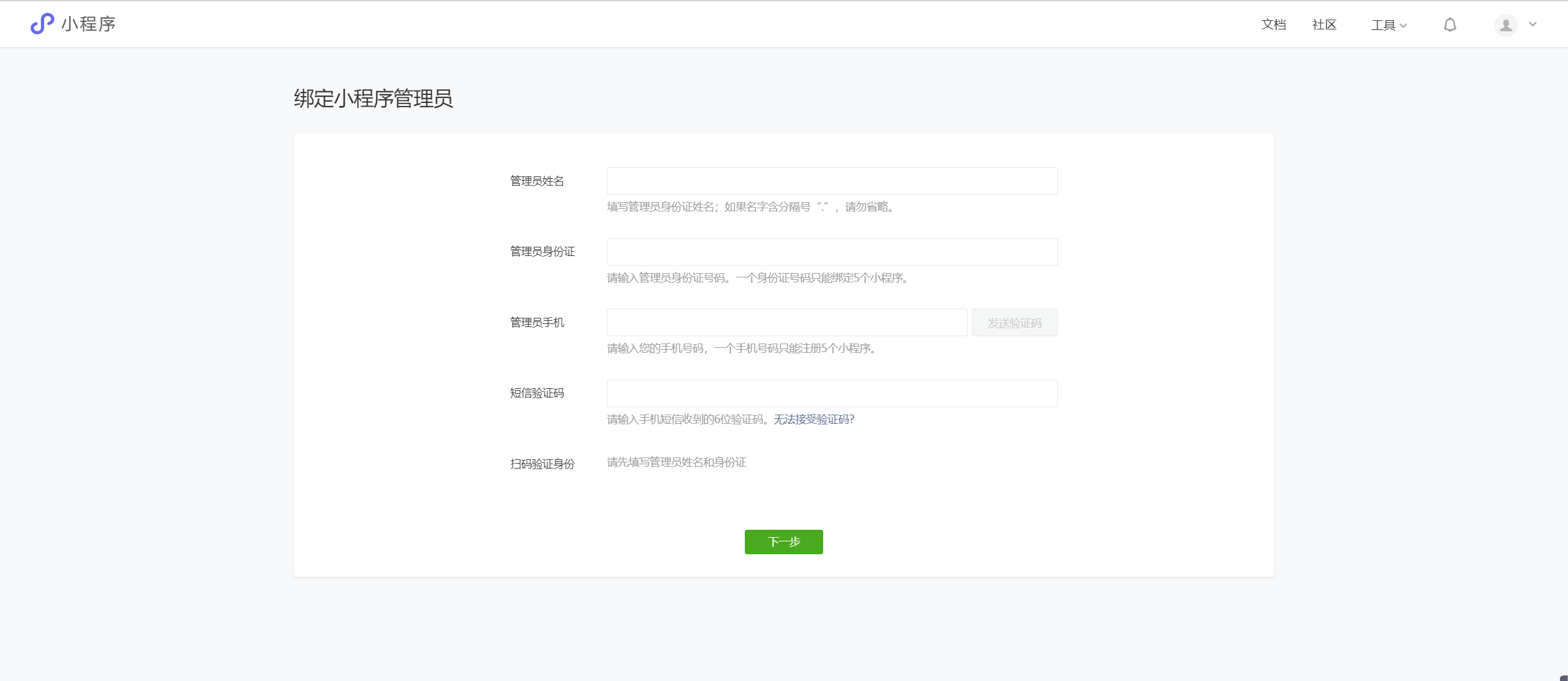This screenshot has width=1568, height=681.
Task: Open the 工具 dropdown menu
Action: [1389, 25]
